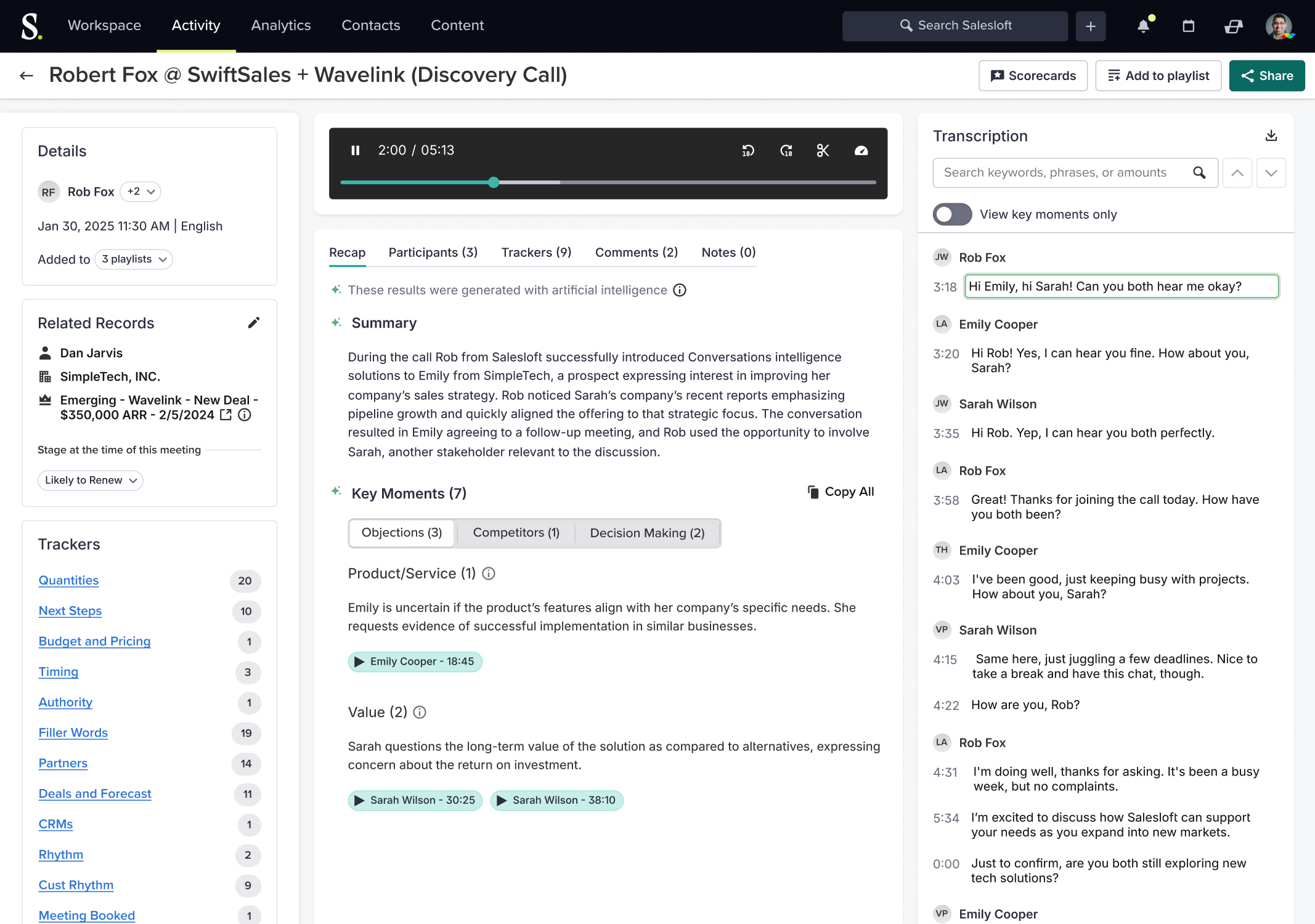Skip forward 10 seconds

786,150
